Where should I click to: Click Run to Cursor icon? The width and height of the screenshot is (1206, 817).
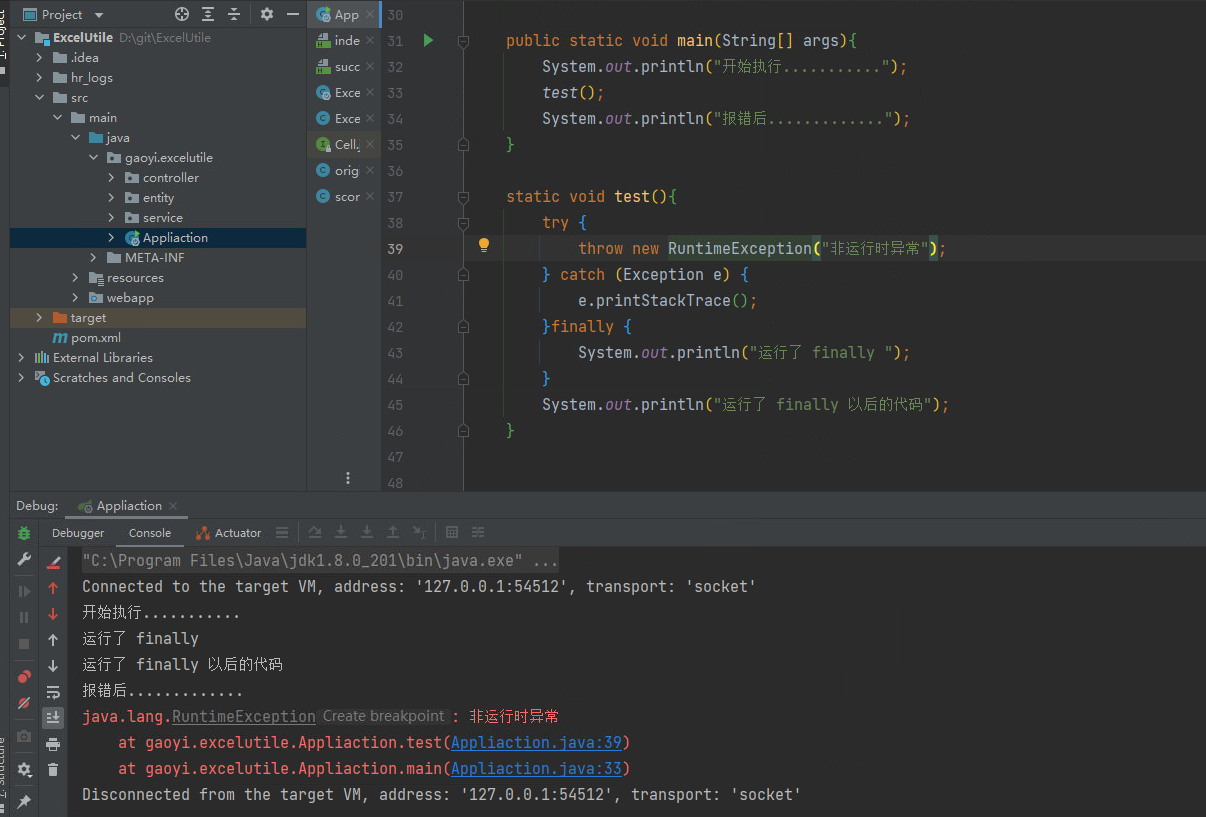click(x=420, y=533)
